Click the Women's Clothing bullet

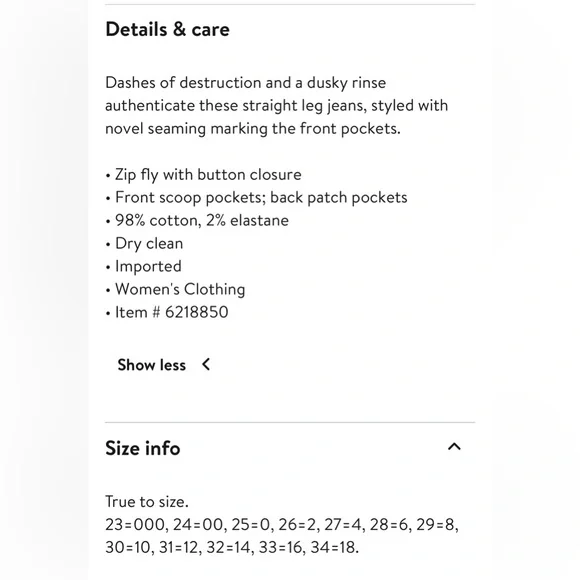pos(175,289)
